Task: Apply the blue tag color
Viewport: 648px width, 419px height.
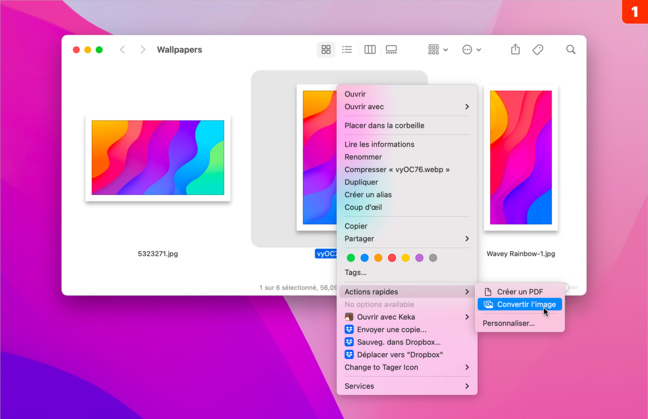Action: click(x=364, y=258)
